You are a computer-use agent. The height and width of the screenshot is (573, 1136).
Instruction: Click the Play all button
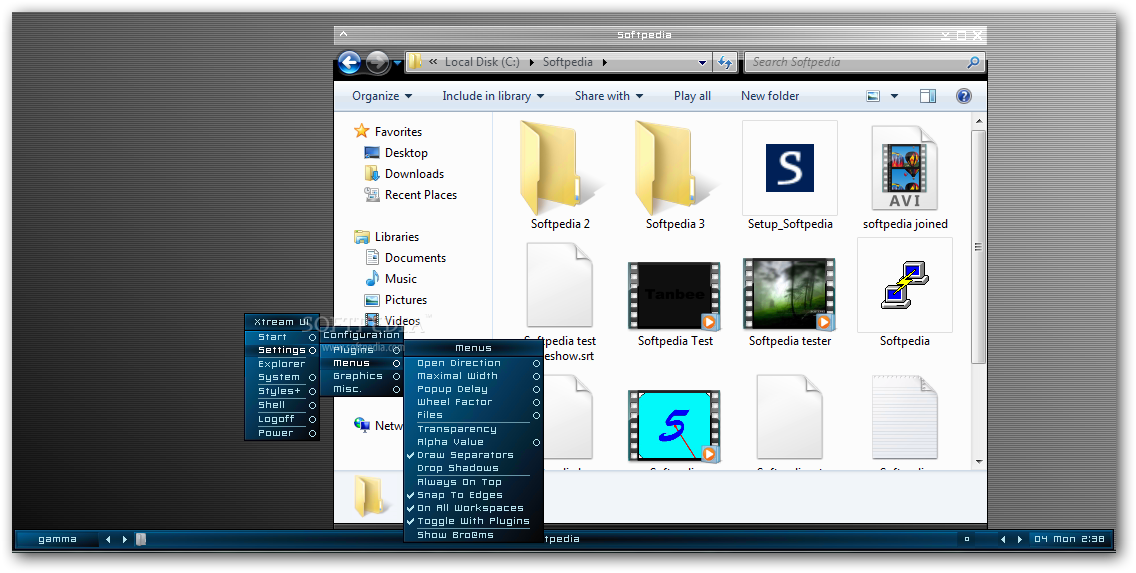pos(692,96)
